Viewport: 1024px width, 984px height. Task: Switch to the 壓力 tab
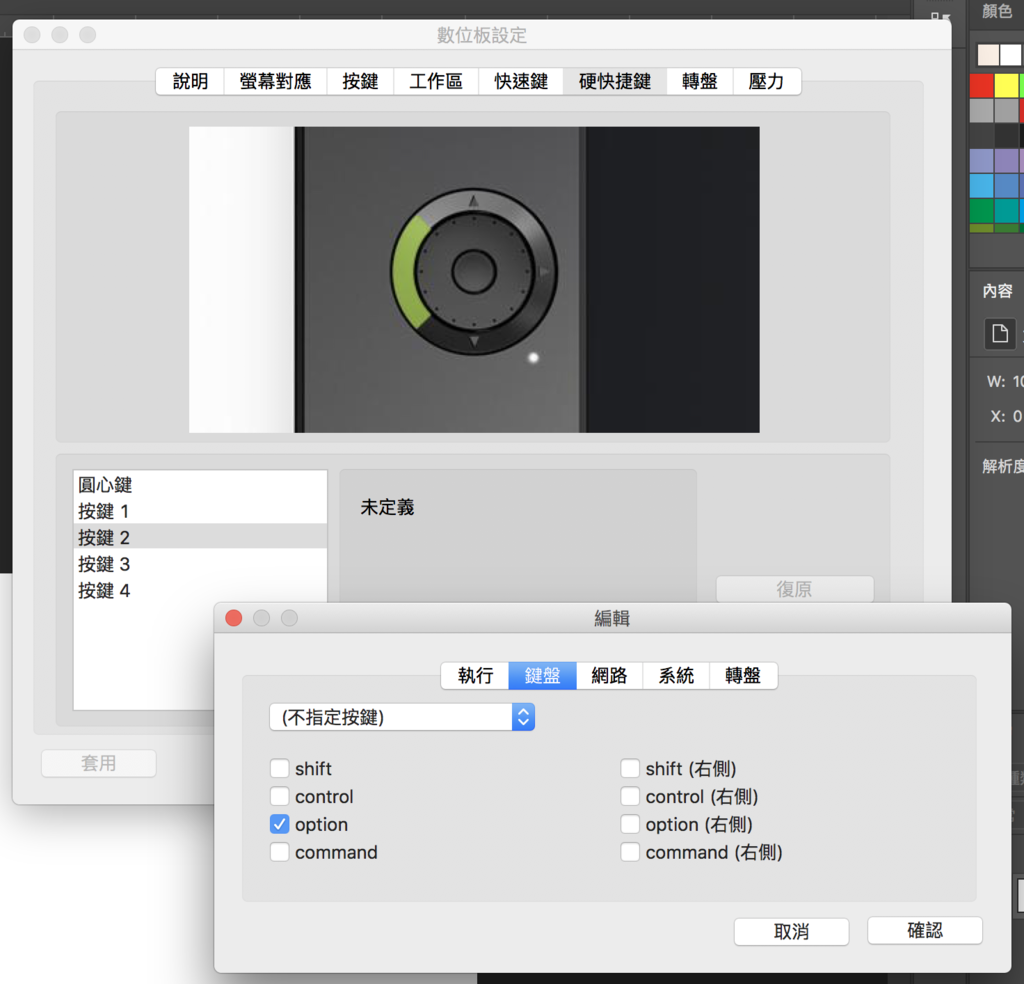coord(767,81)
